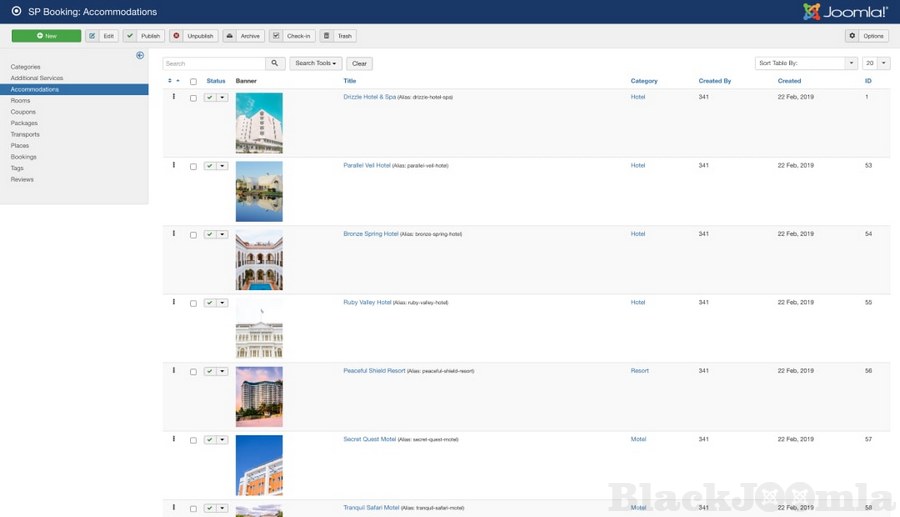Viewport: 900px width, 517px height.
Task: Click the red Unpublish icon
Action: [176, 36]
